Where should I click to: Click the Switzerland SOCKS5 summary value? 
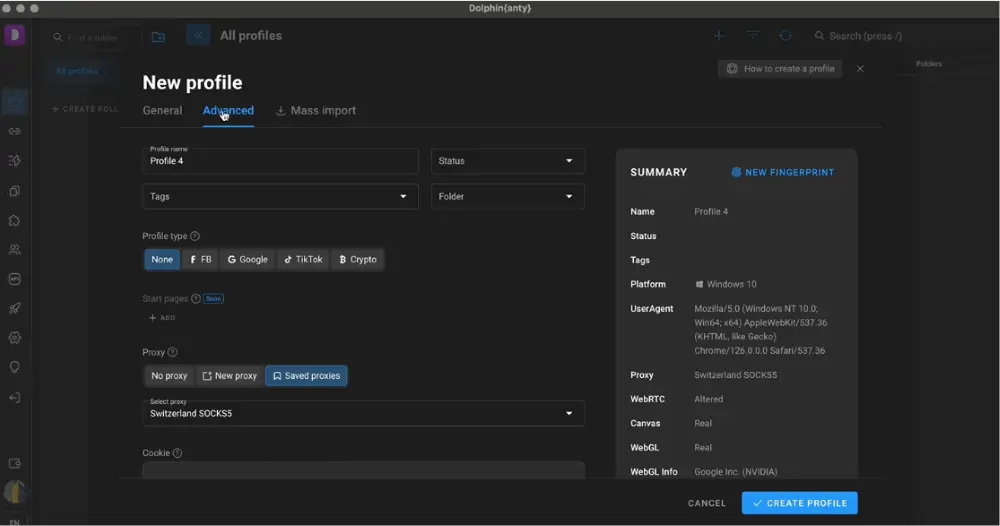[735, 375]
